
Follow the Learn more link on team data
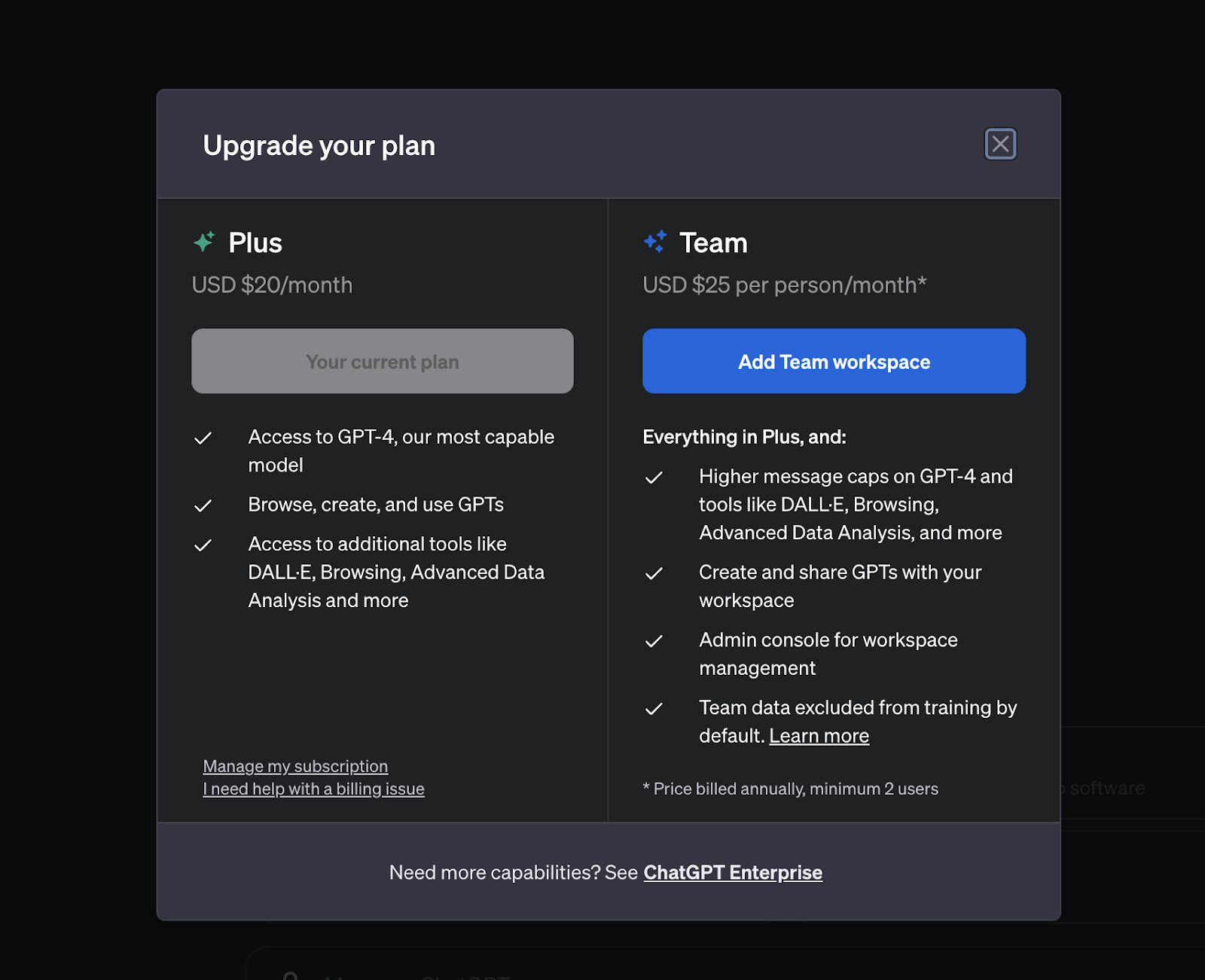pyautogui.click(x=819, y=736)
